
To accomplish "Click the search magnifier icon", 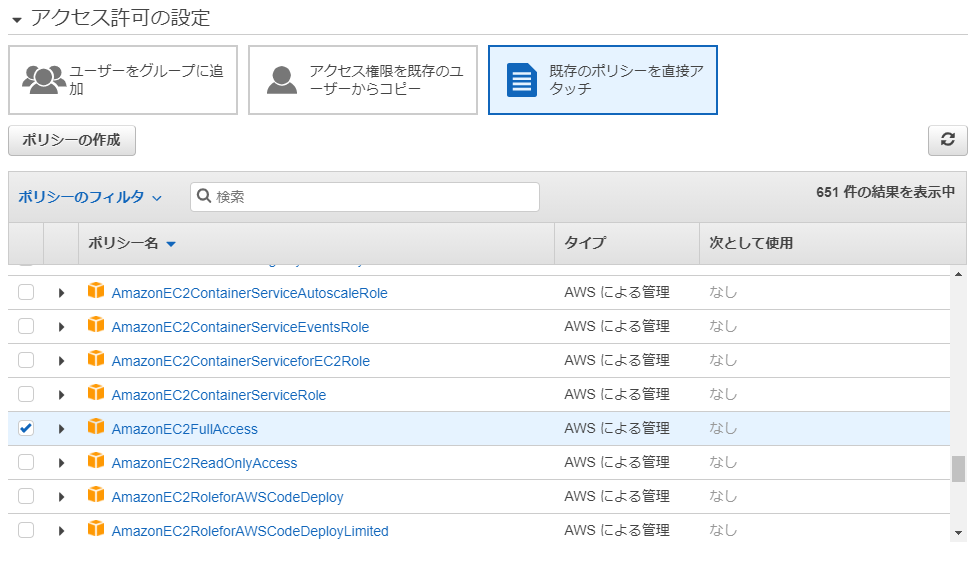I will [204, 196].
